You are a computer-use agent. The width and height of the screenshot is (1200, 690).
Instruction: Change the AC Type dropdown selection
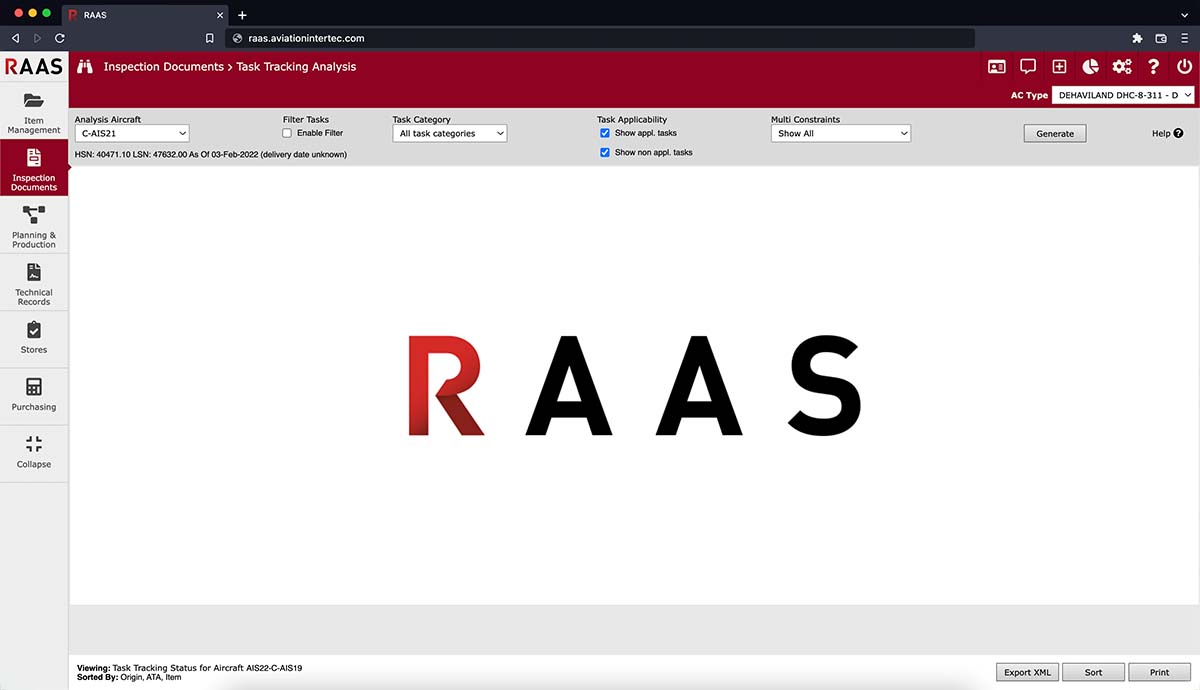[1124, 95]
